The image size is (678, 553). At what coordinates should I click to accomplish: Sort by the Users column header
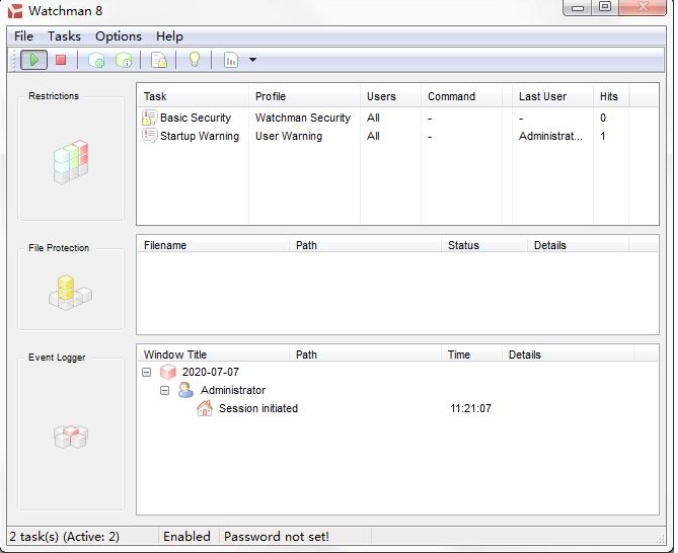point(391,96)
